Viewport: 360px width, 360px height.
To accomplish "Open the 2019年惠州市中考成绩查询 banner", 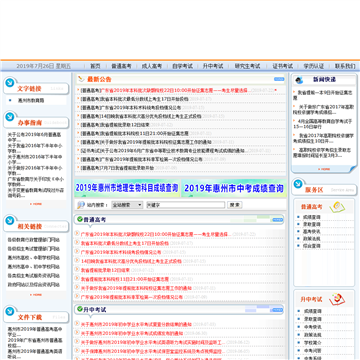I will (234, 188).
